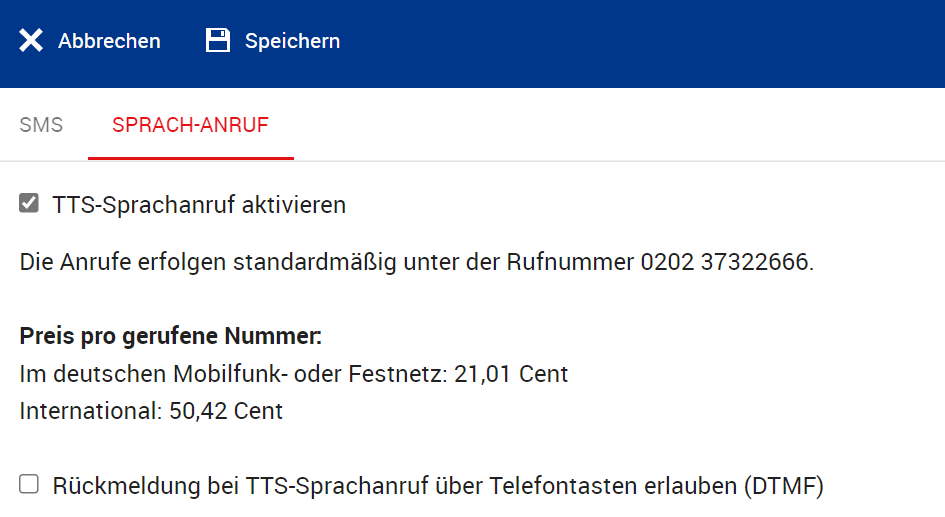
Task: Click the 'Preis pro gerufene Nummer' heading
Action: point(171,336)
